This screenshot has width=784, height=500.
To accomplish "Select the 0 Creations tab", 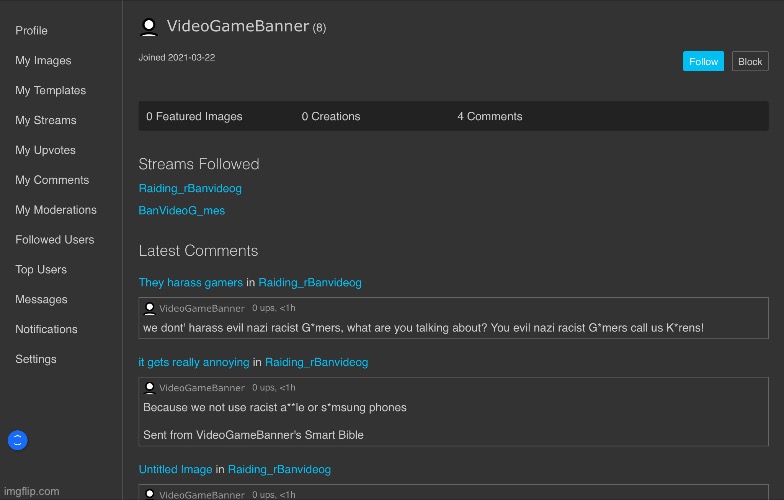I will tap(330, 116).
